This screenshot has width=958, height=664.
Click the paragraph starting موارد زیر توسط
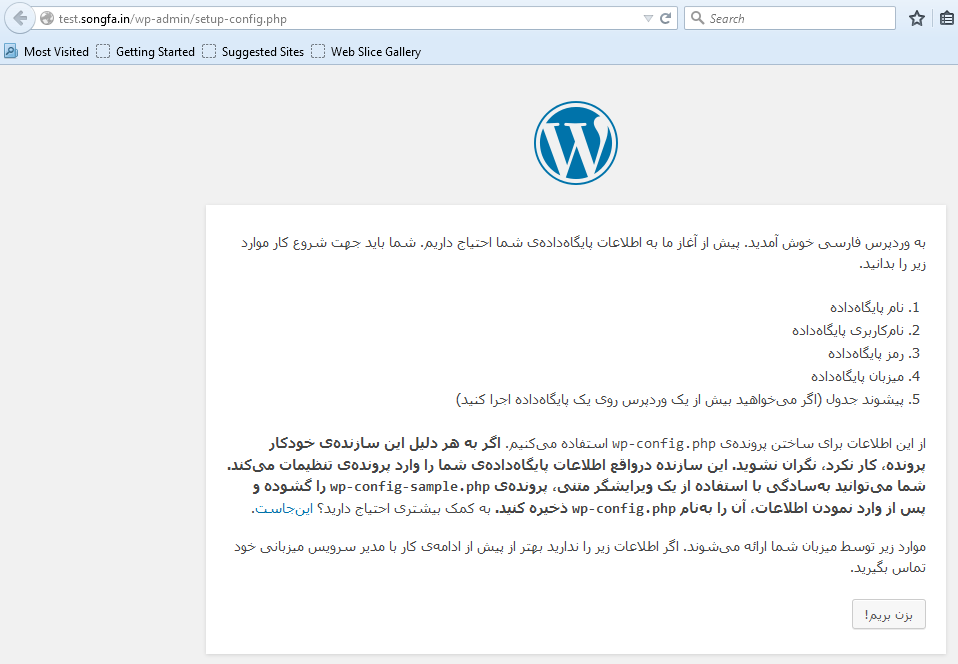(580, 556)
